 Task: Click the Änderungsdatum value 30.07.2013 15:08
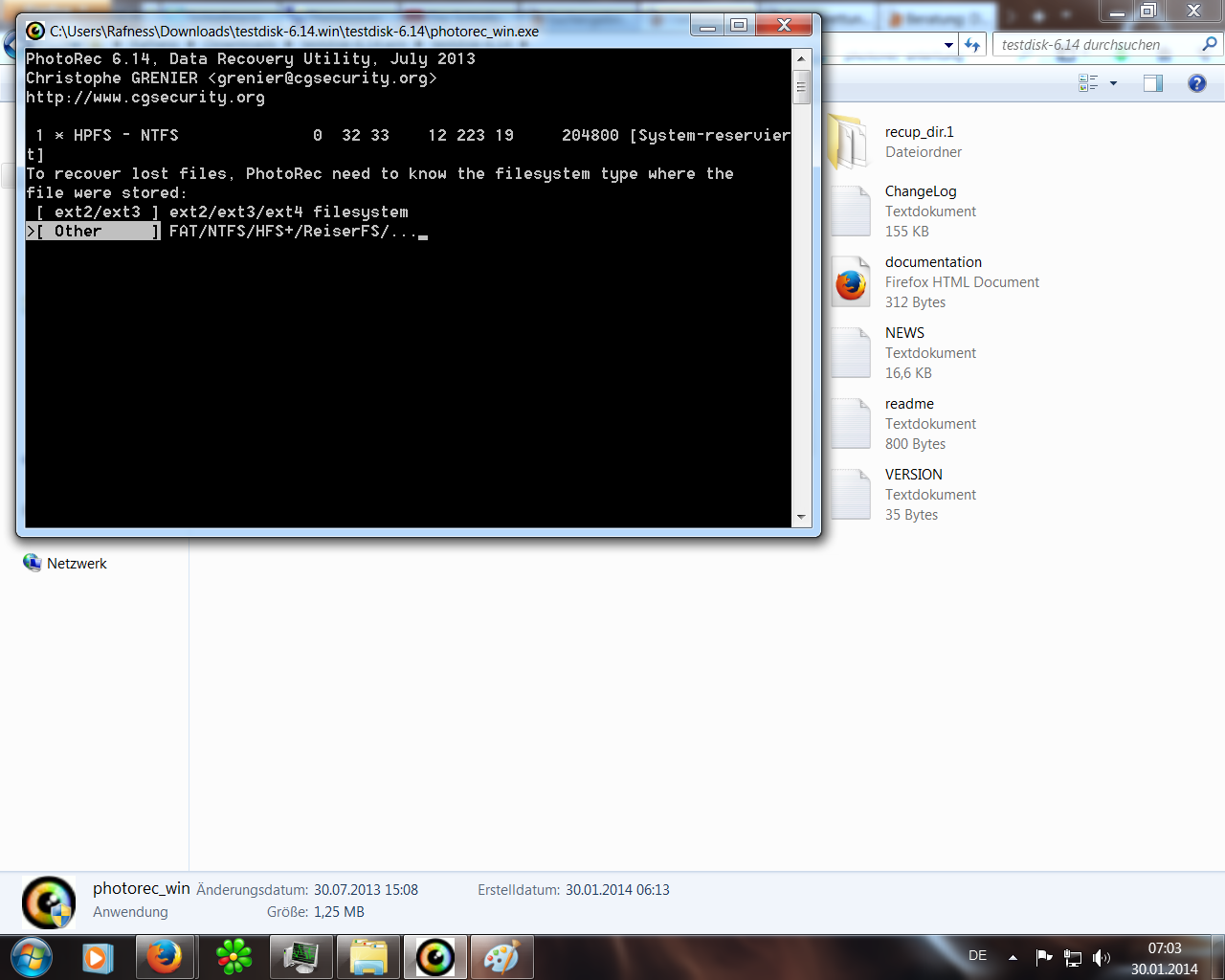[366, 890]
